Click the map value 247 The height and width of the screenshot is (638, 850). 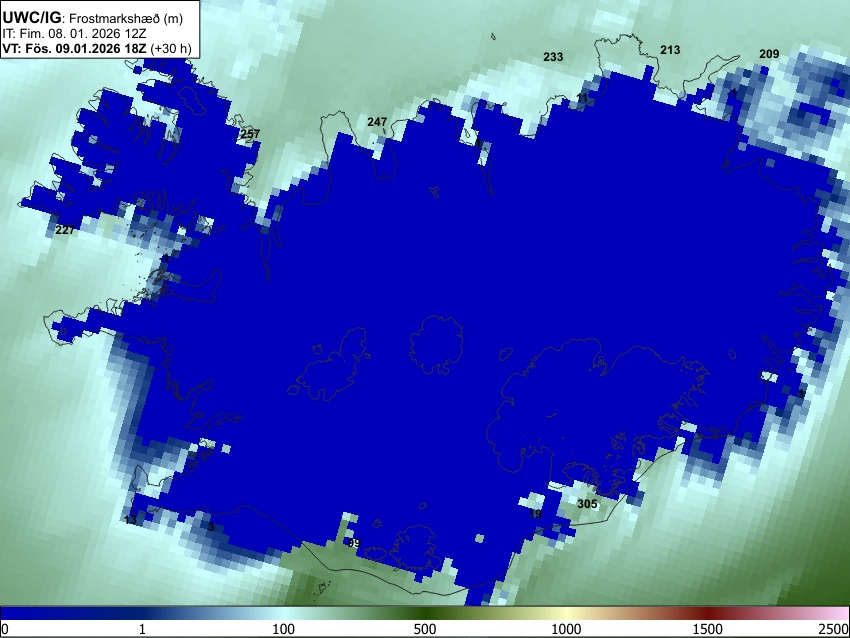point(377,122)
